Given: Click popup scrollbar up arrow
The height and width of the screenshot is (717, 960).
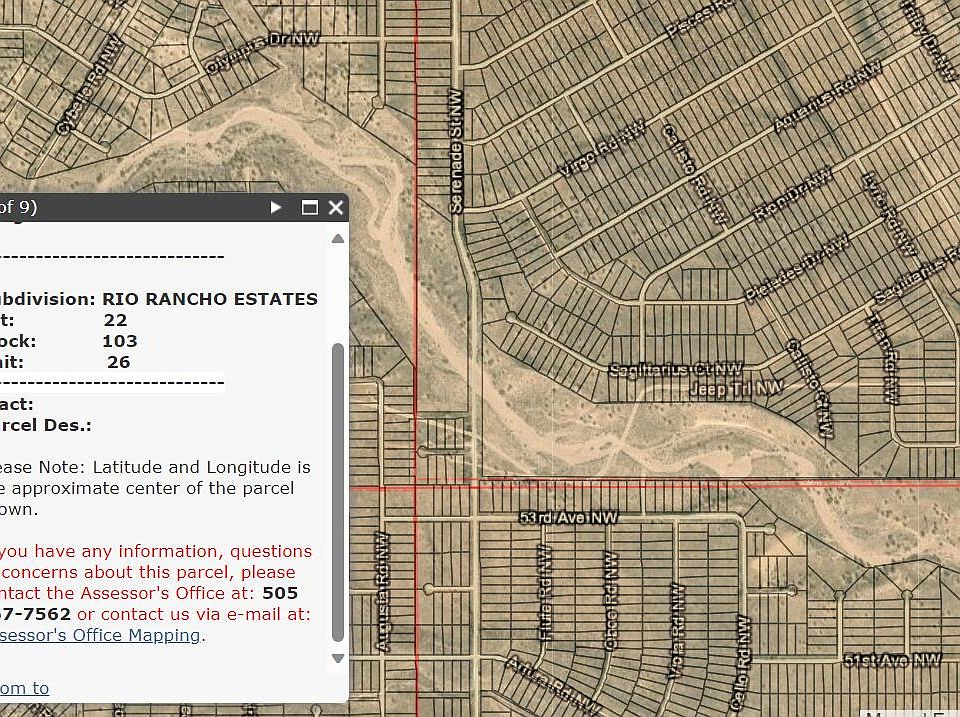Looking at the screenshot, I should click(337, 239).
